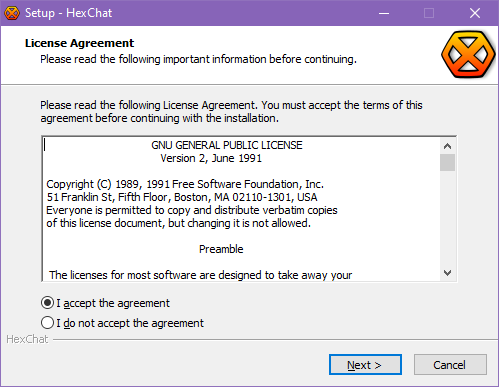Screen dimensions: 499x387
Task: Click the 'Version 2, June 1991' line
Action: tap(211, 158)
